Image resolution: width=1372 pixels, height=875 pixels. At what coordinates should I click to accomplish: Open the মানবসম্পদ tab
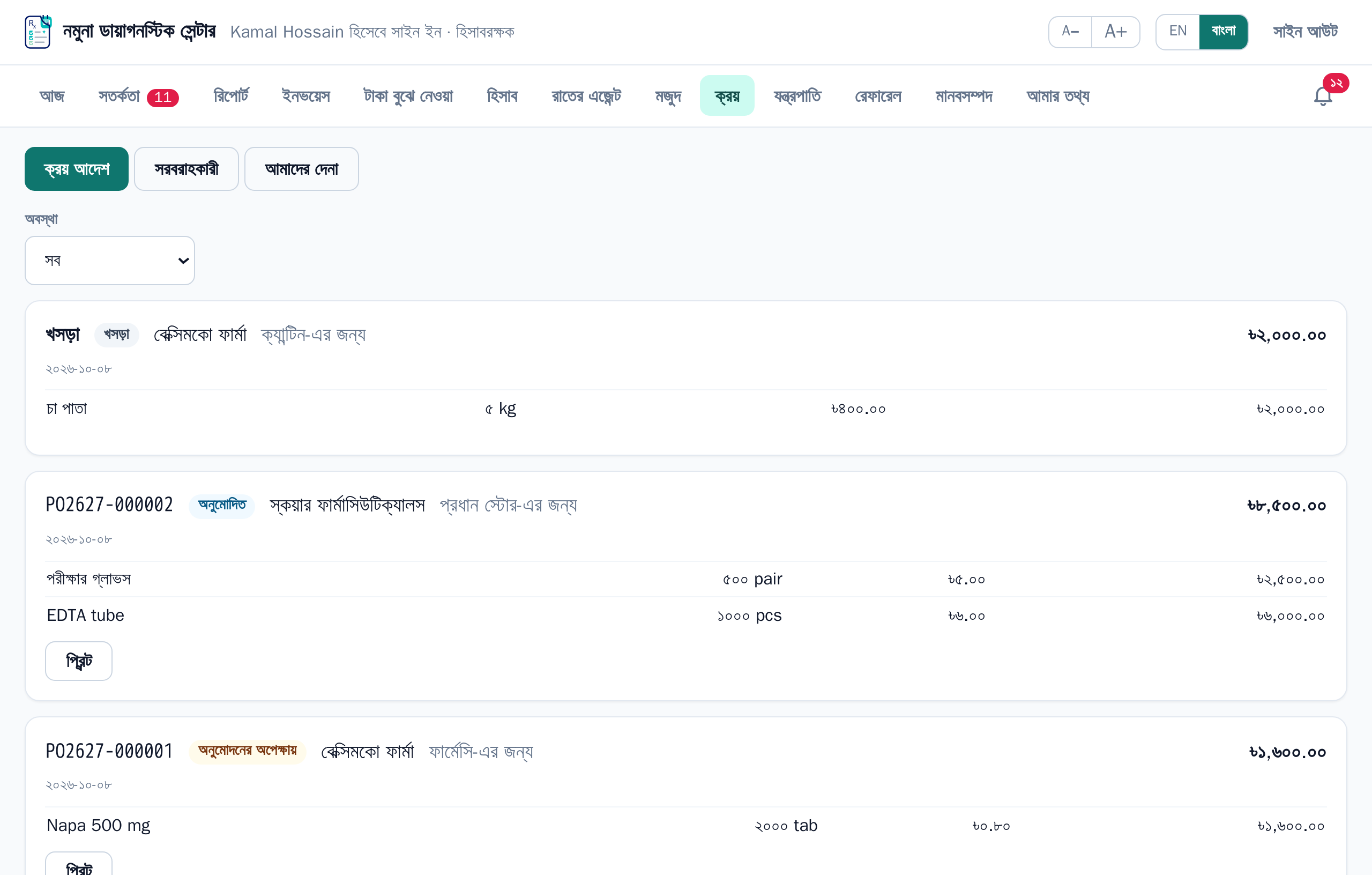point(964,96)
